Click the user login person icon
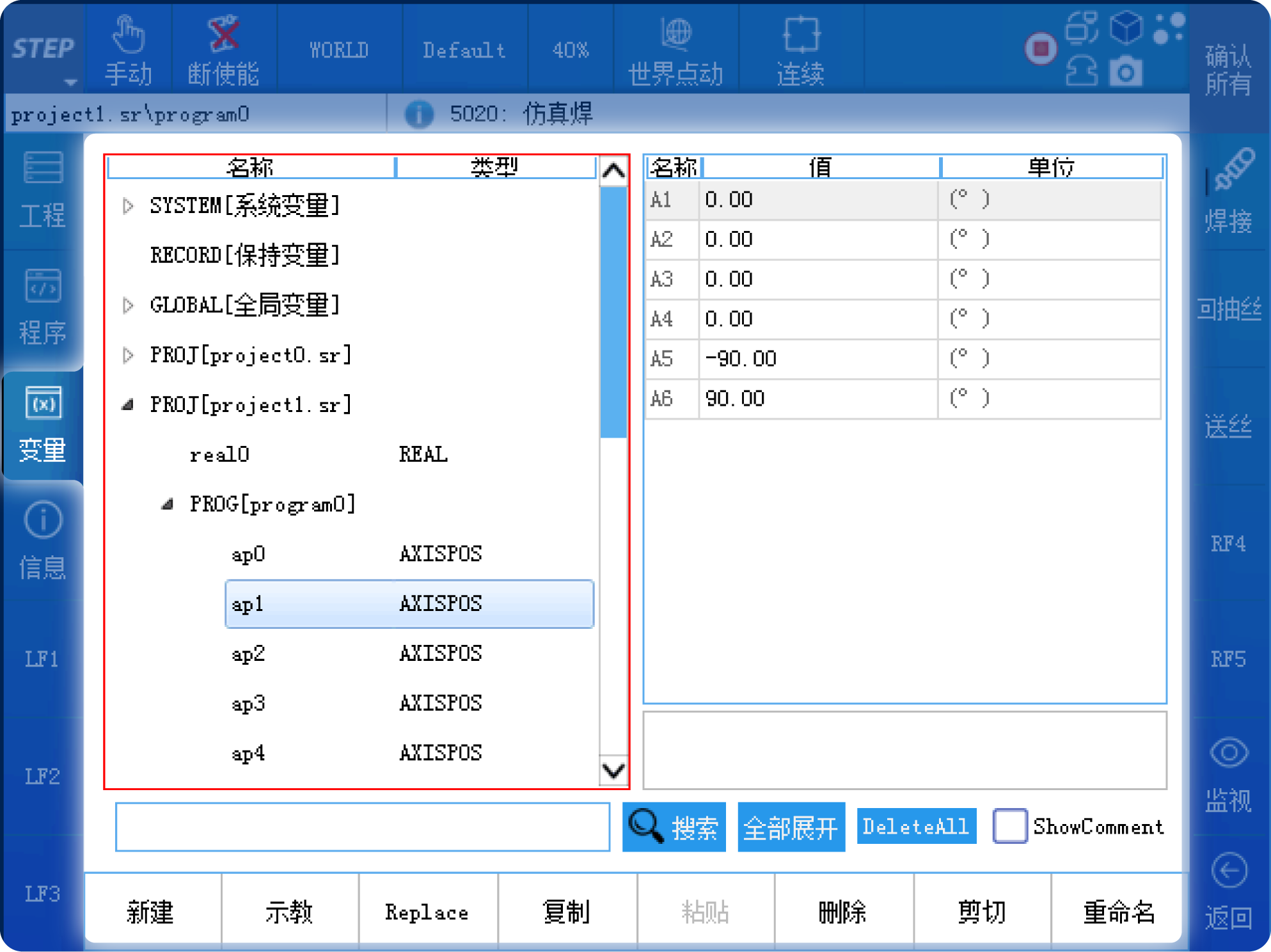The width and height of the screenshot is (1271, 952). [1082, 70]
